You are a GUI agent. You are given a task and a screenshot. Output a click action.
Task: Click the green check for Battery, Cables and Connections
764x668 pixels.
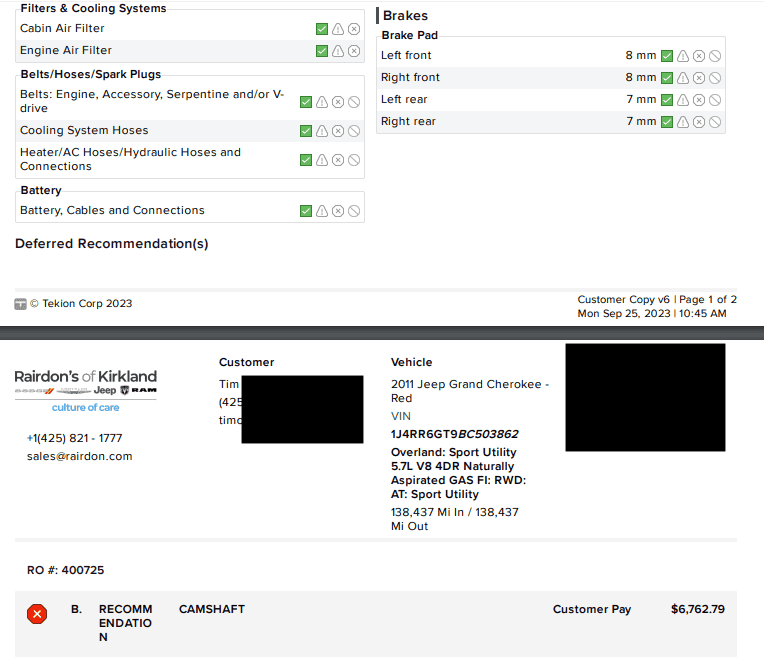306,211
